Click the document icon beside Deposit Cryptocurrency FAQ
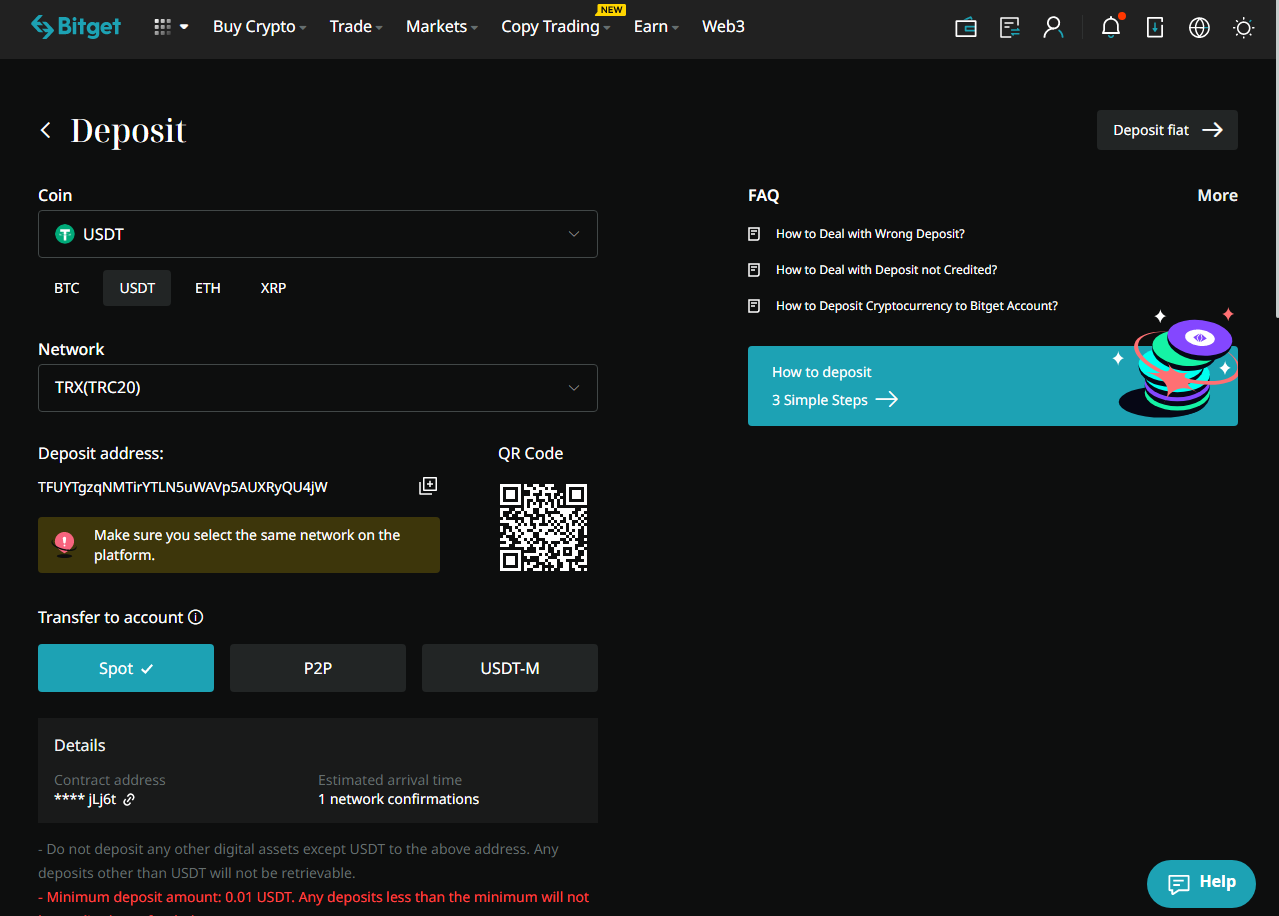 [x=755, y=306]
